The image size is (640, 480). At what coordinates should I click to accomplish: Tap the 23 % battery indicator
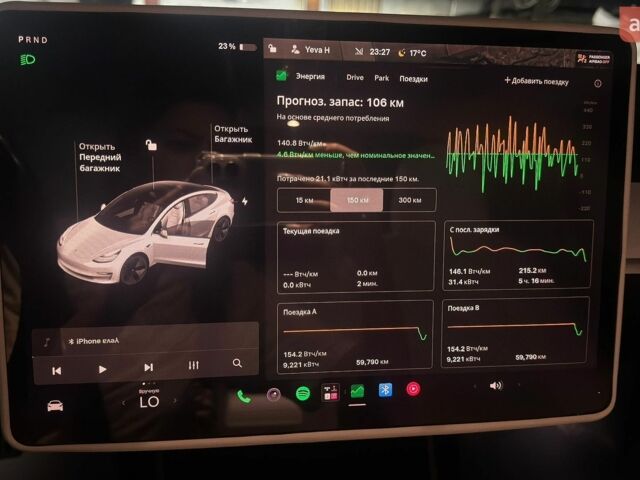[x=237, y=47]
